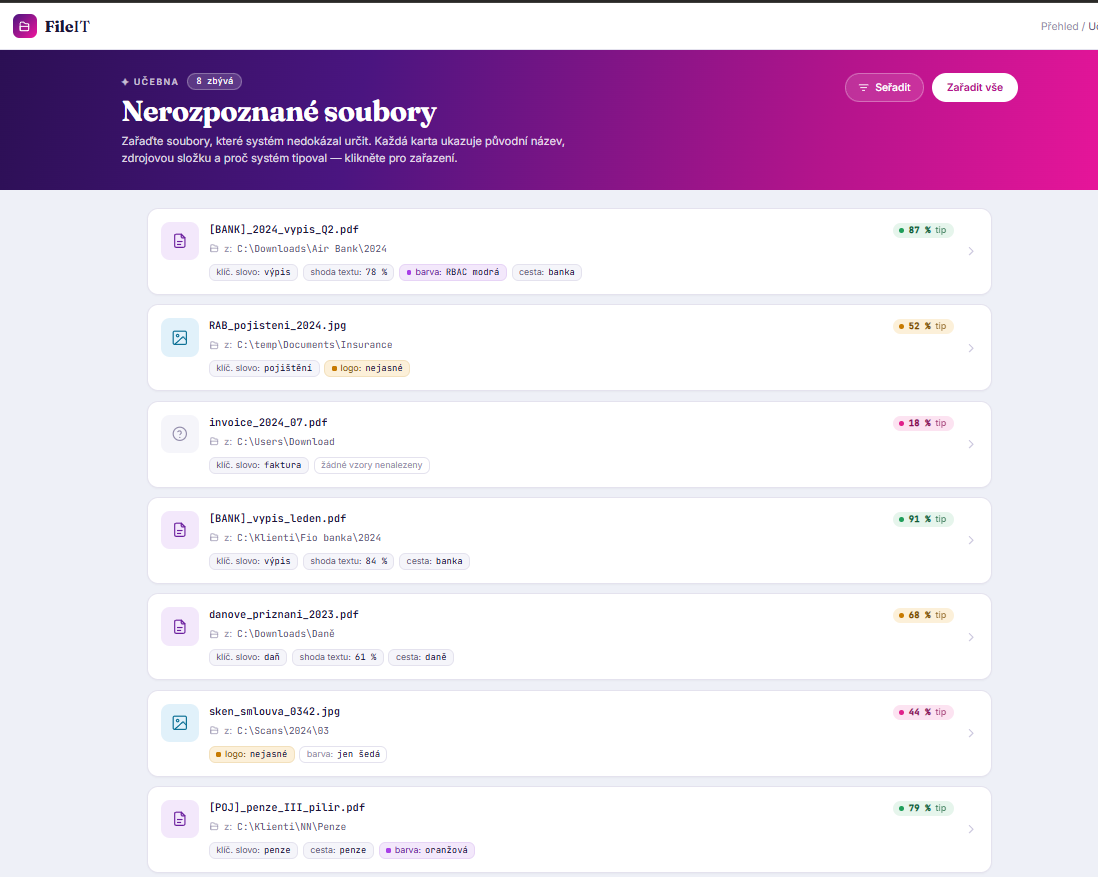1098x877 pixels.
Task: Click the 'žádné vzory nenalezeny' tag
Action: click(372, 465)
